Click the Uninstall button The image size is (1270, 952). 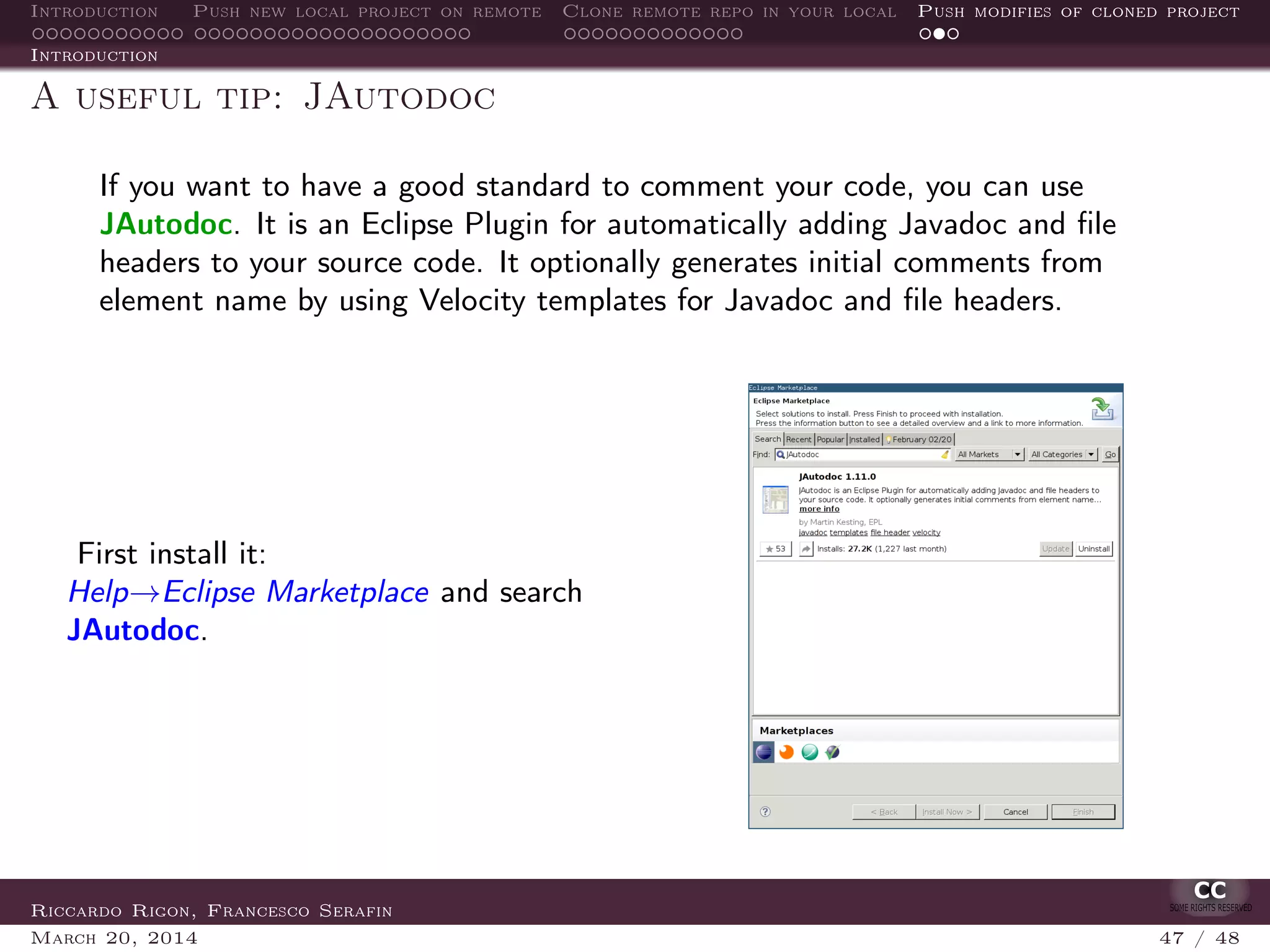[1094, 549]
